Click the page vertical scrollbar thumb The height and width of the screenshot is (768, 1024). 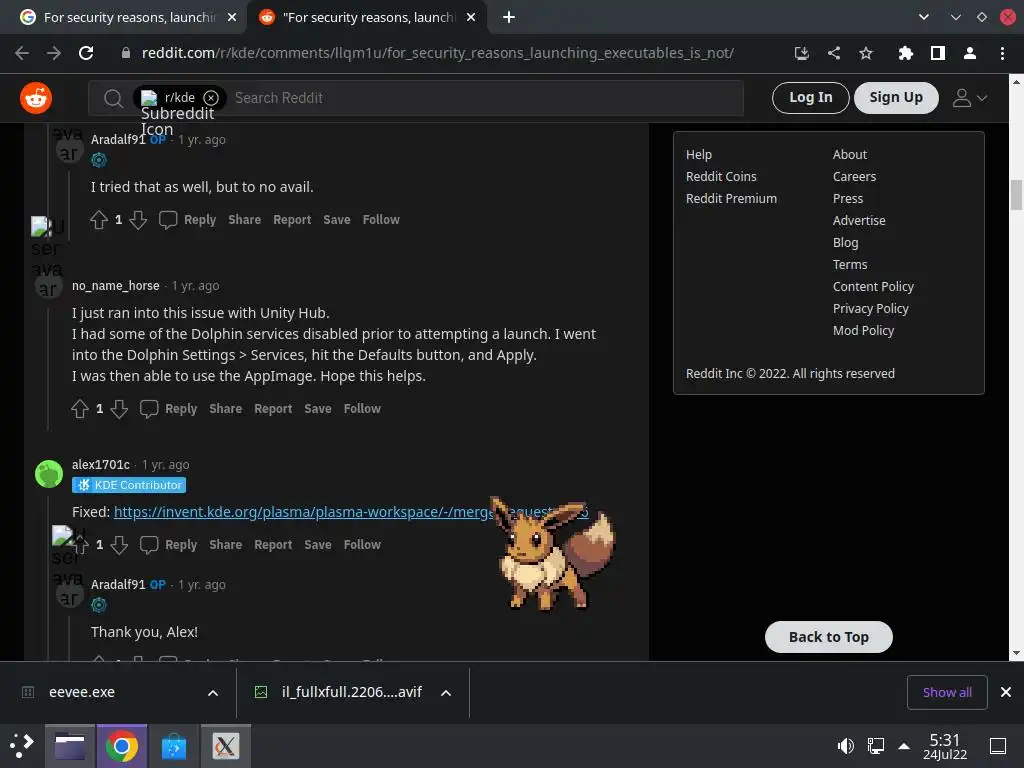1016,195
